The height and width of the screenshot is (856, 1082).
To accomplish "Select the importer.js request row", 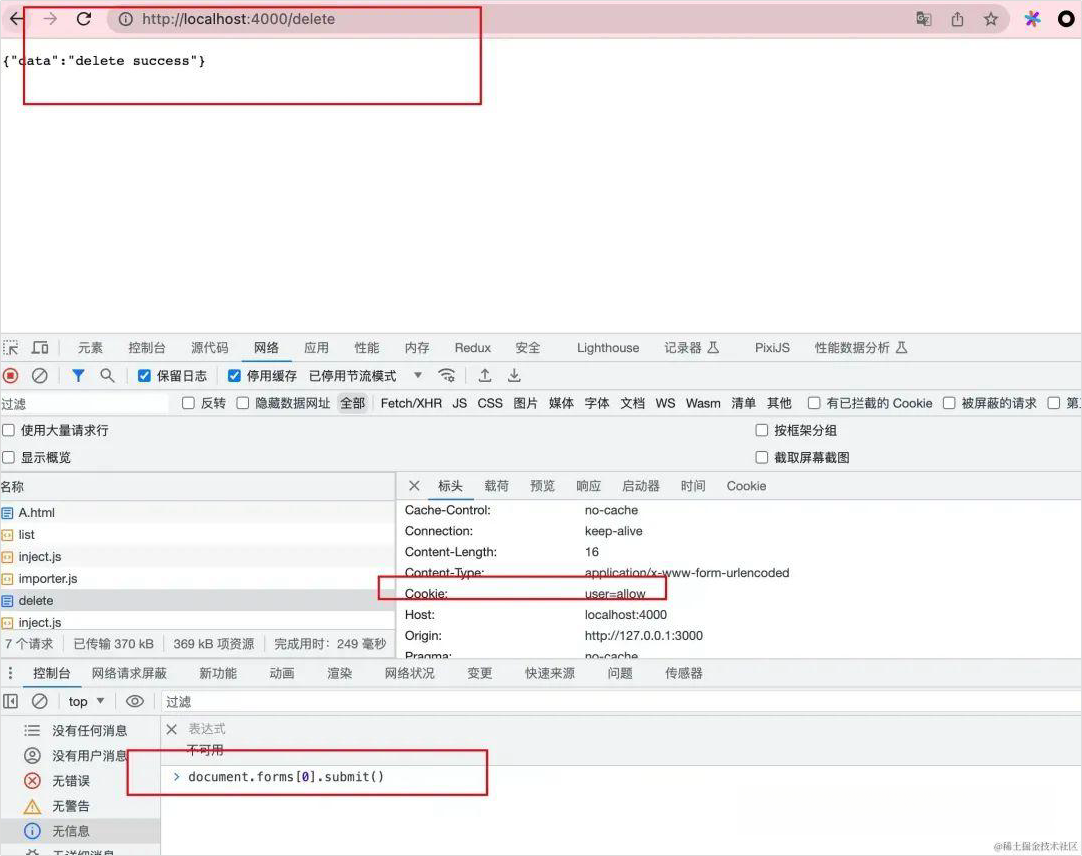I will coord(197,578).
